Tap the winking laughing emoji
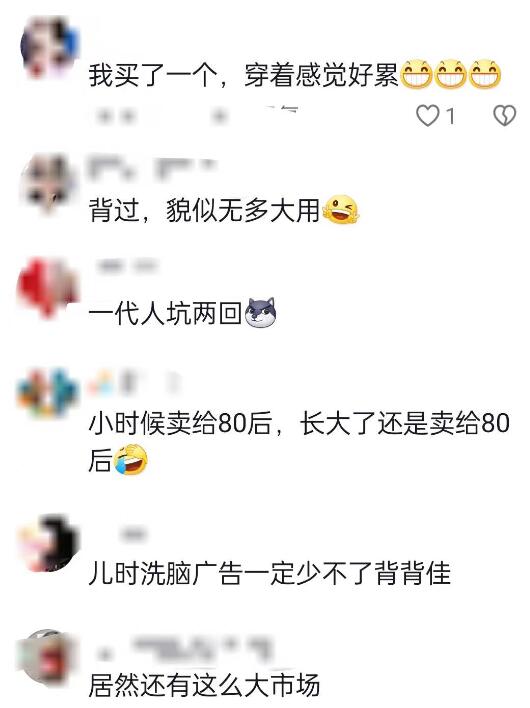Viewport: 530px width, 708px height. pyautogui.click(x=340, y=210)
